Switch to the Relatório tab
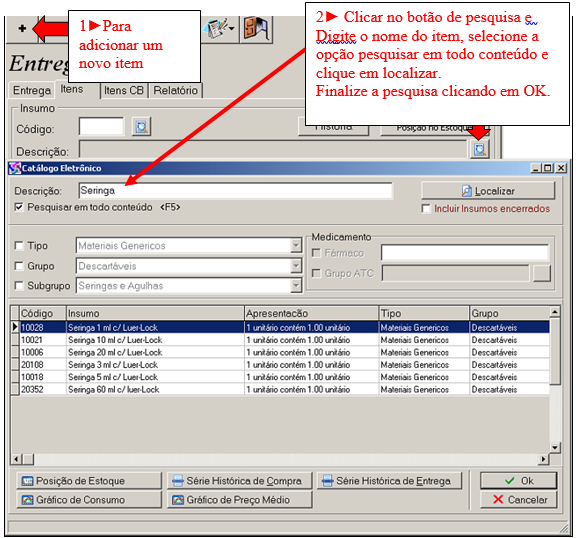 (176, 91)
